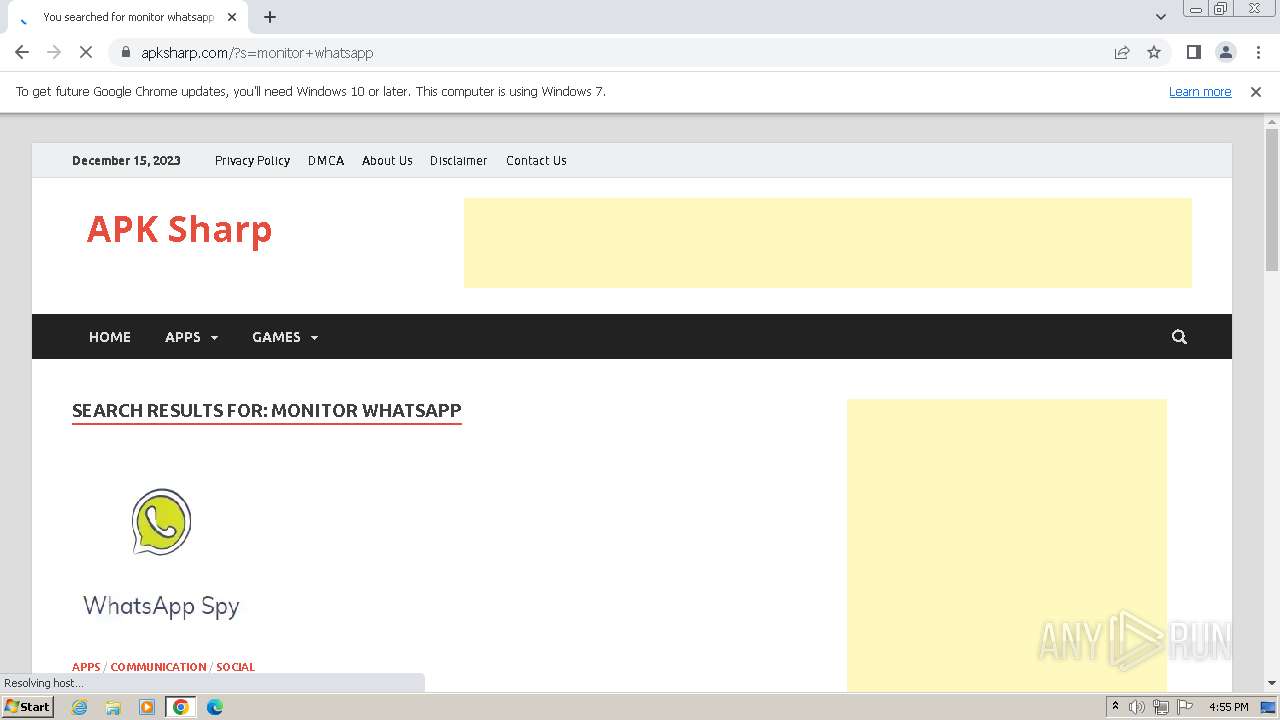Image resolution: width=1280 pixels, height=720 pixels.
Task: Expand the APPS dropdown menu
Action: point(191,337)
